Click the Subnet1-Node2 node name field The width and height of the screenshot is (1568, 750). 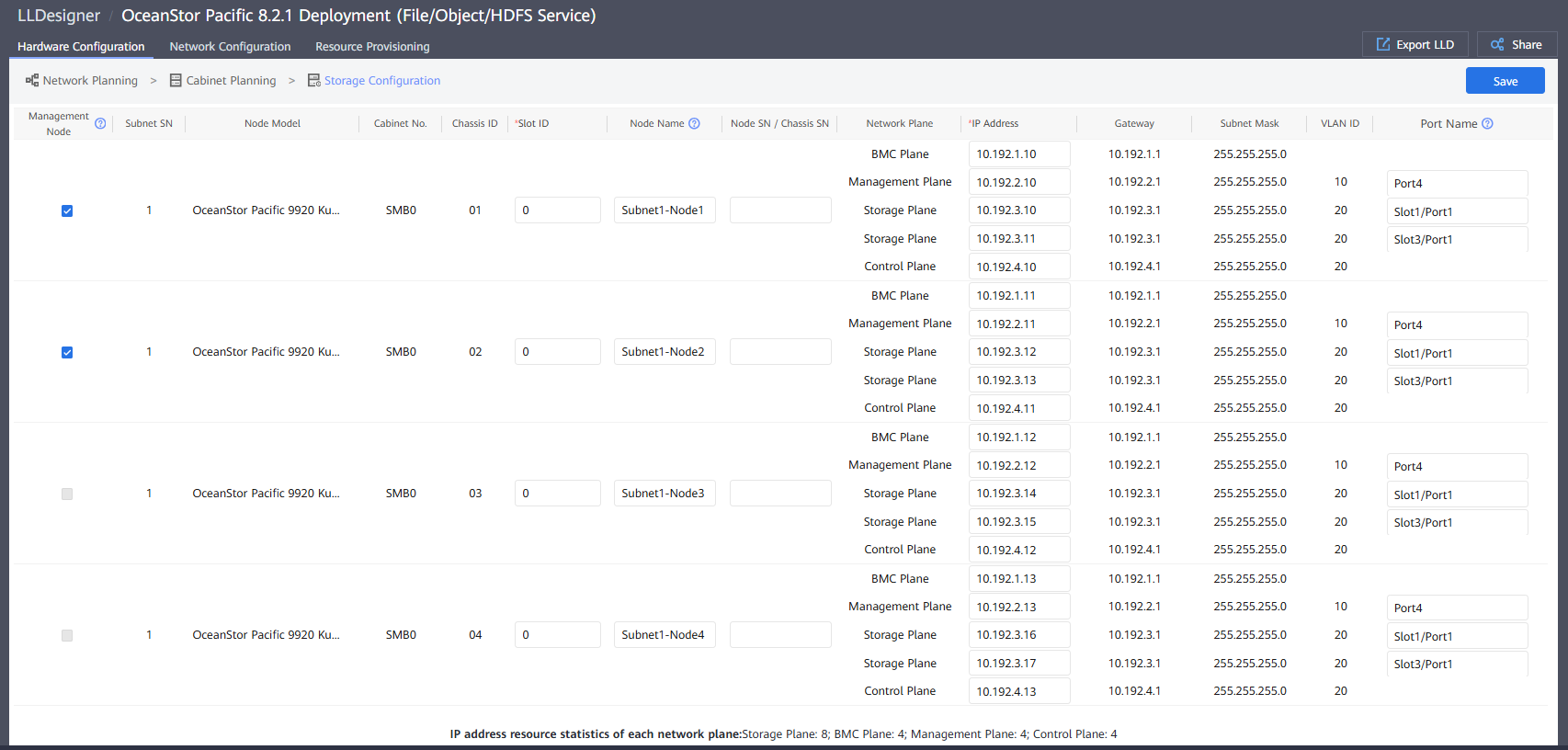pyautogui.click(x=664, y=352)
